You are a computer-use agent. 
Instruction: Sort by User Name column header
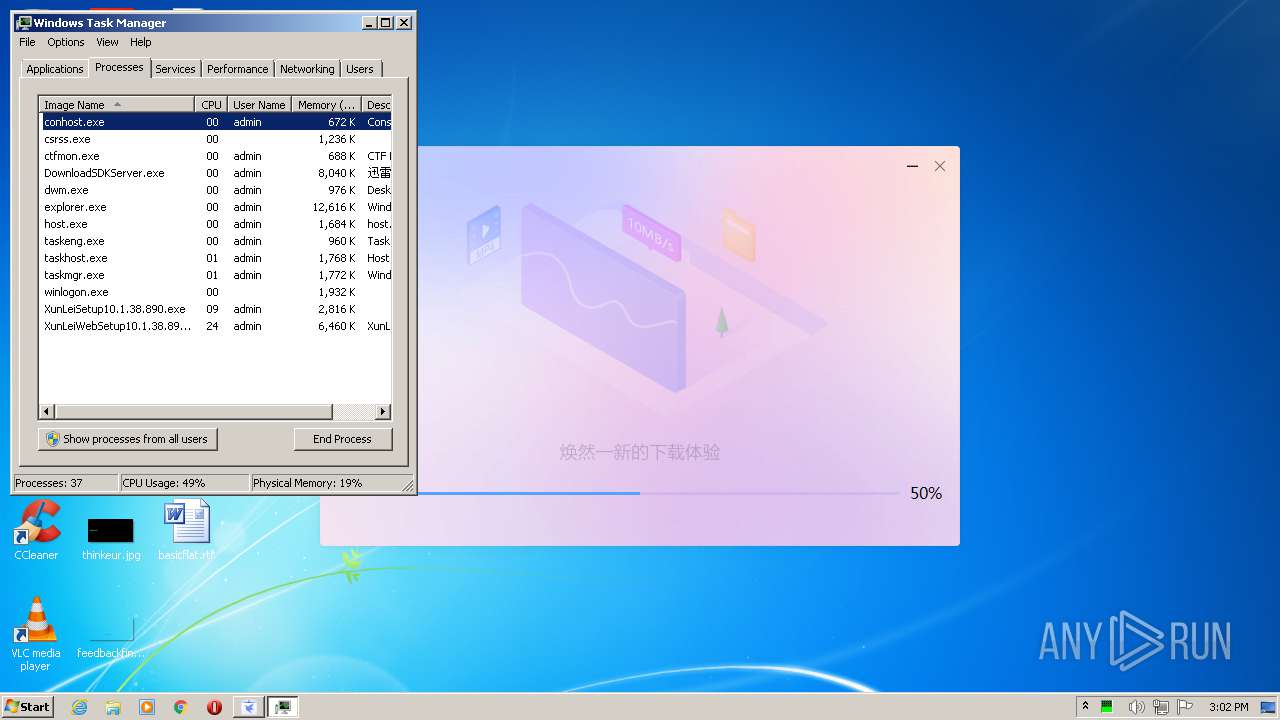pyautogui.click(x=259, y=105)
